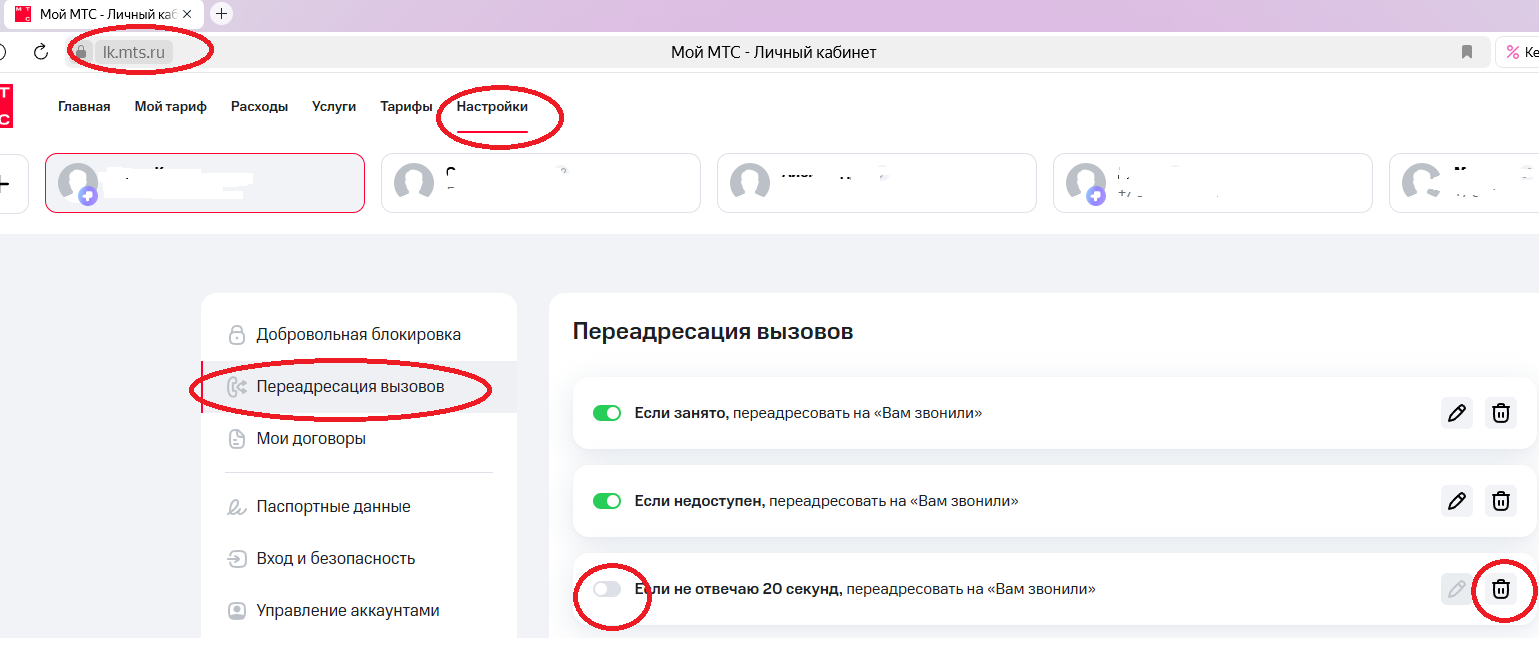Select the account card outlined in red
Screen dimensions: 1539x648
(205, 183)
